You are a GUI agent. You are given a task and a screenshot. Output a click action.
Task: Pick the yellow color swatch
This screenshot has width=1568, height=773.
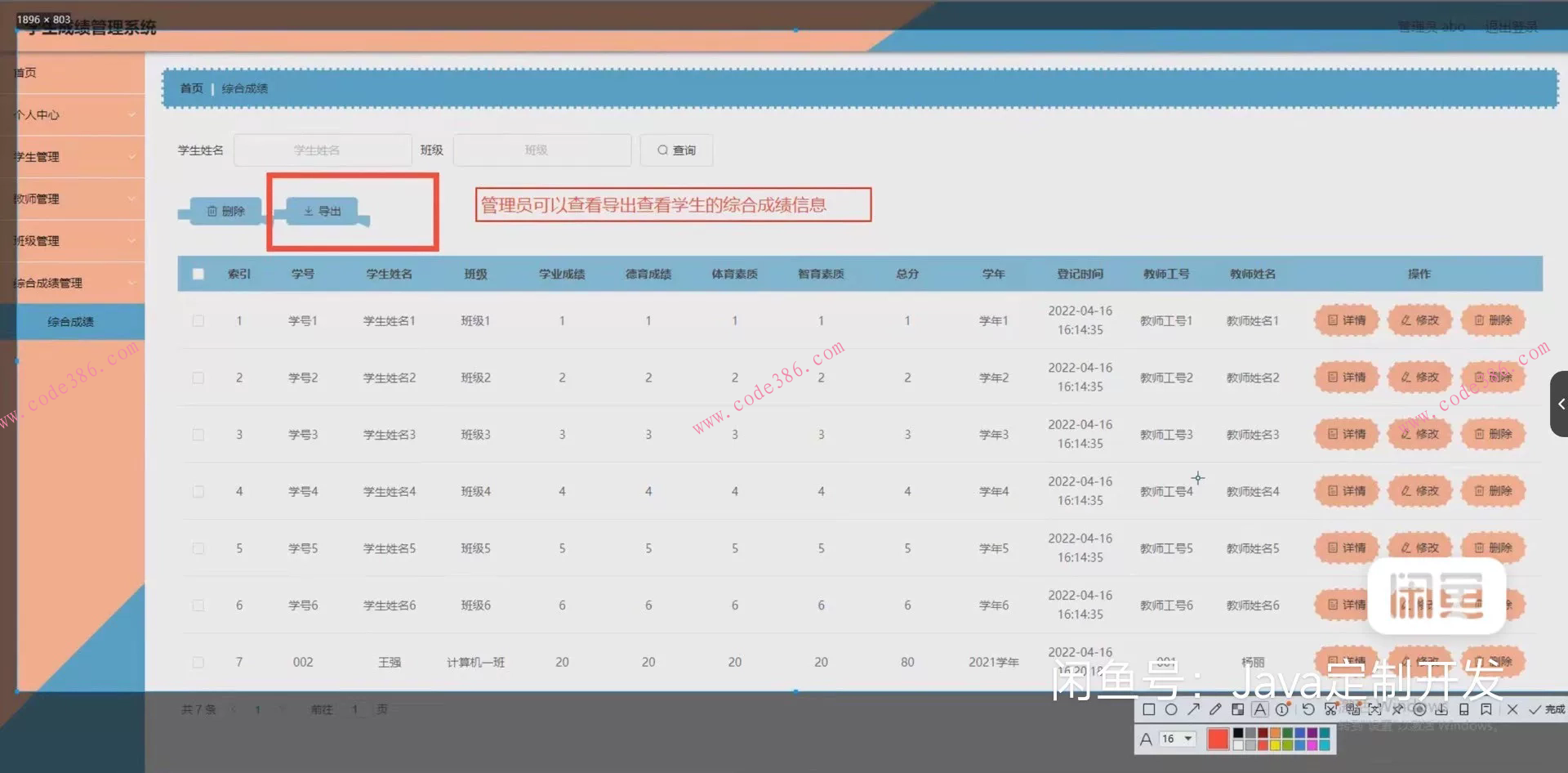(1276, 744)
